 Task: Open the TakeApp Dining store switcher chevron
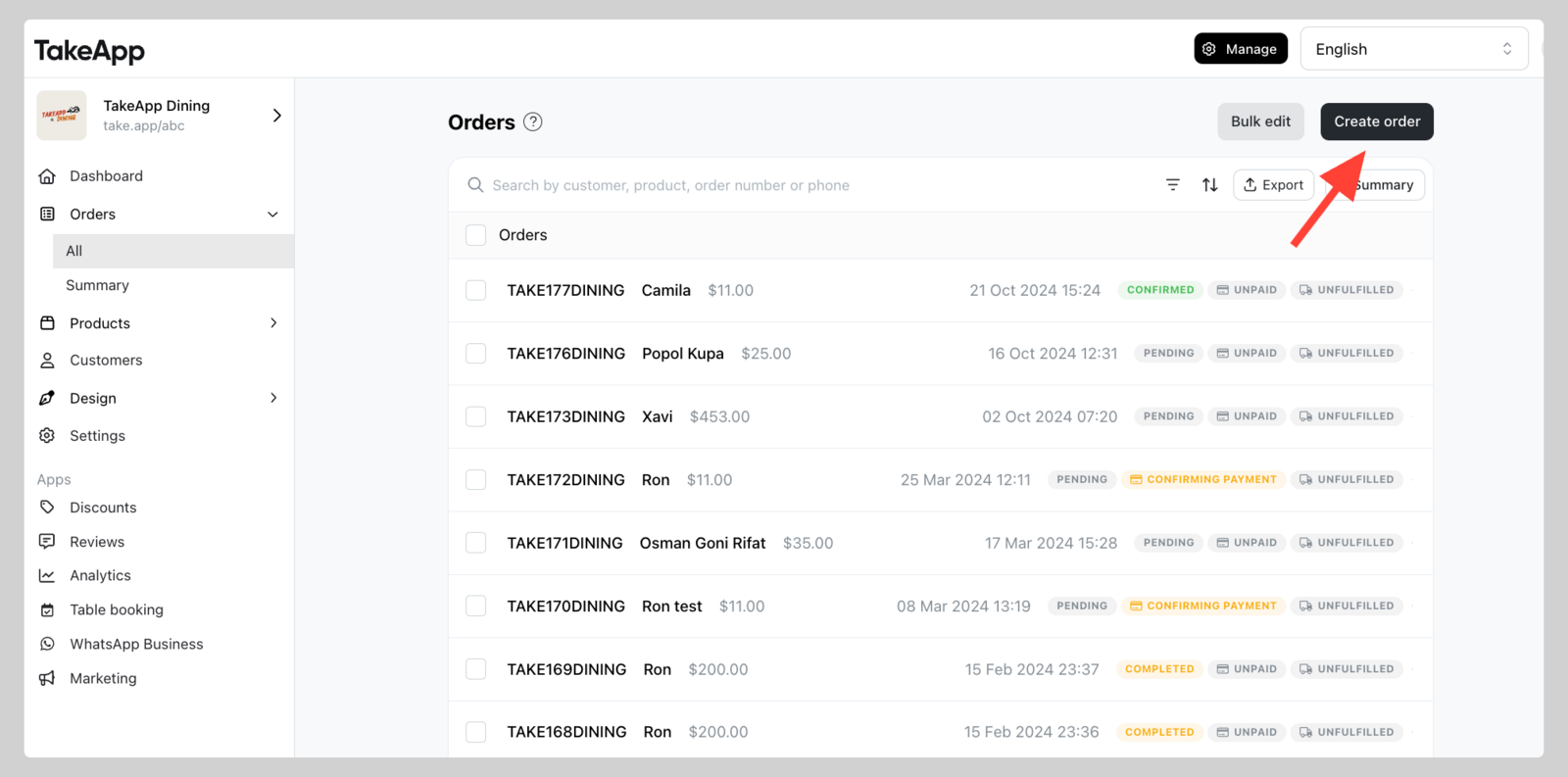(x=276, y=116)
